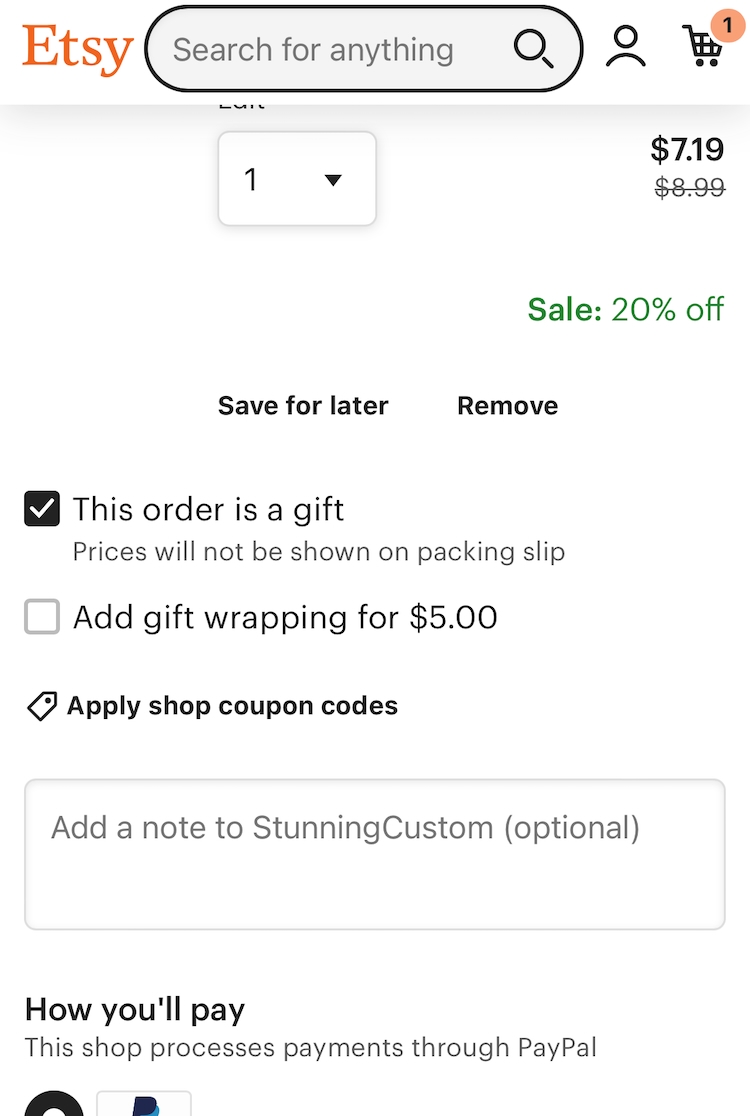Select the PayPal payment icon
The image size is (750, 1116).
(x=142, y=1106)
